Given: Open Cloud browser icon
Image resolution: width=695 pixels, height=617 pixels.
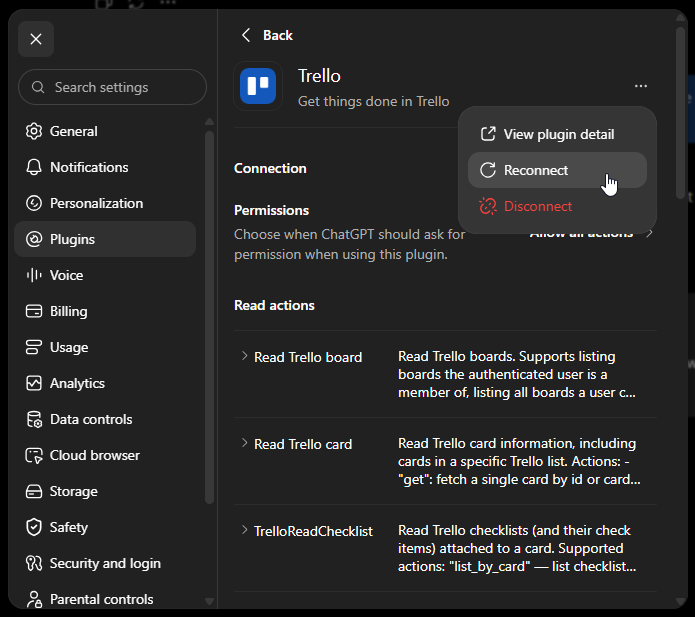Looking at the screenshot, I should coord(34,455).
